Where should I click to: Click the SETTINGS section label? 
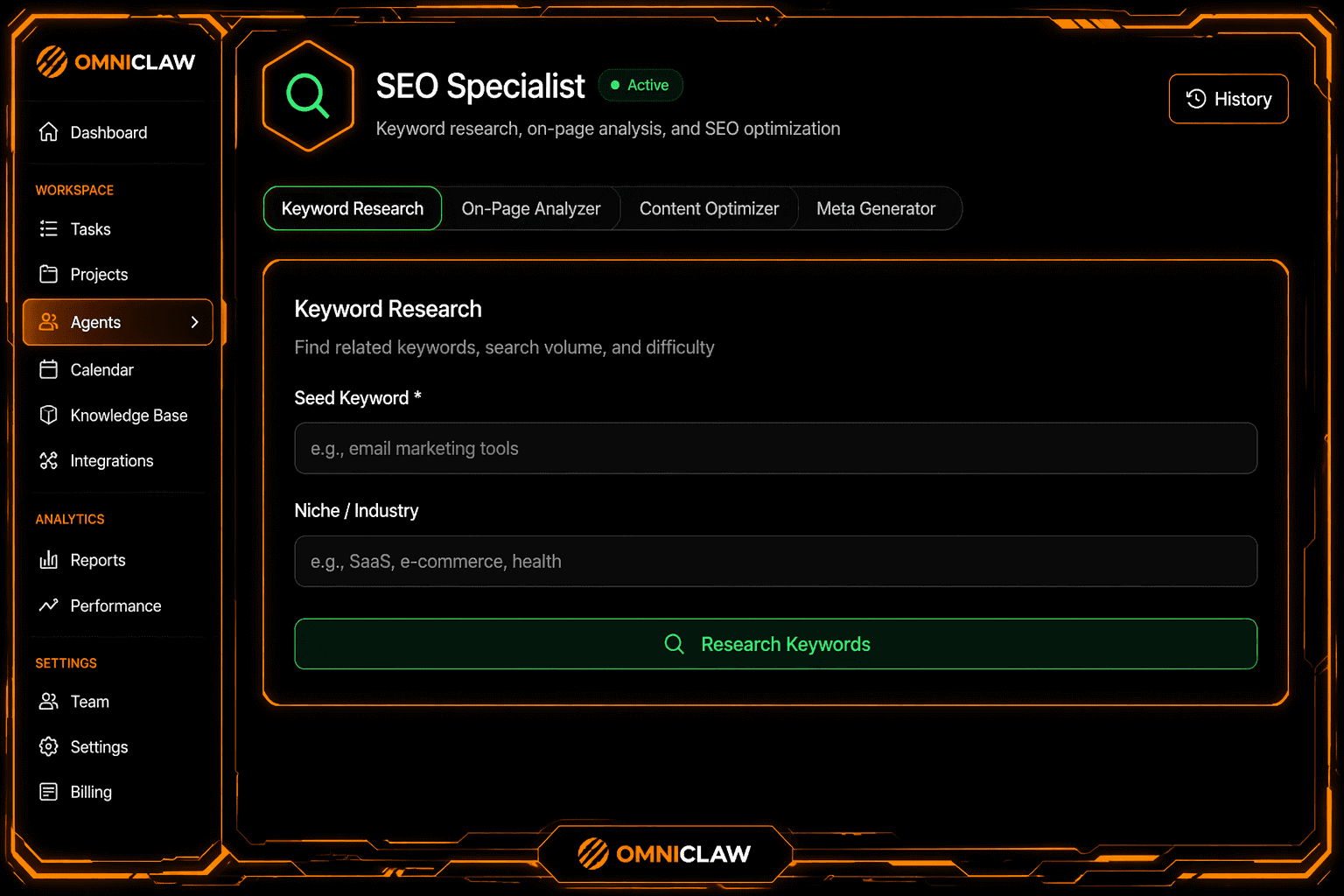pos(66,663)
